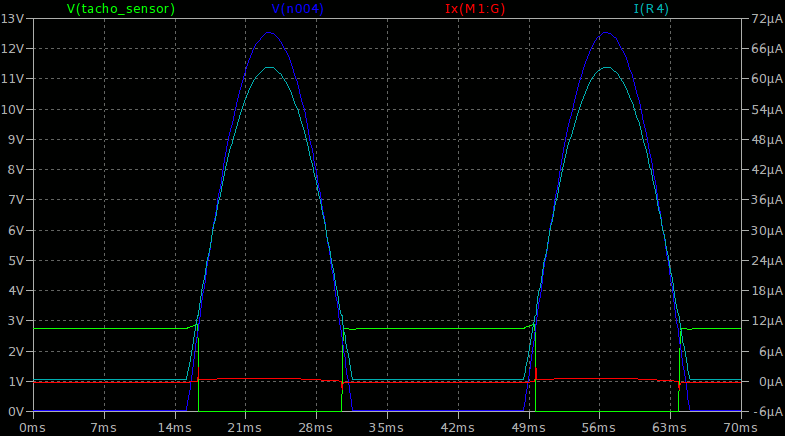785x436 pixels.
Task: Click the 30µA right axis label
Action: pyautogui.click(x=767, y=231)
